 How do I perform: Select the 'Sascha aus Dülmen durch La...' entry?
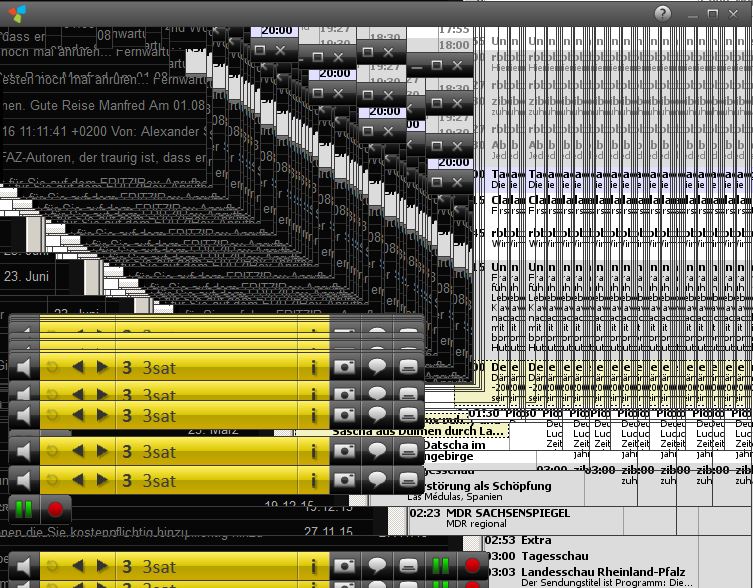point(418,431)
